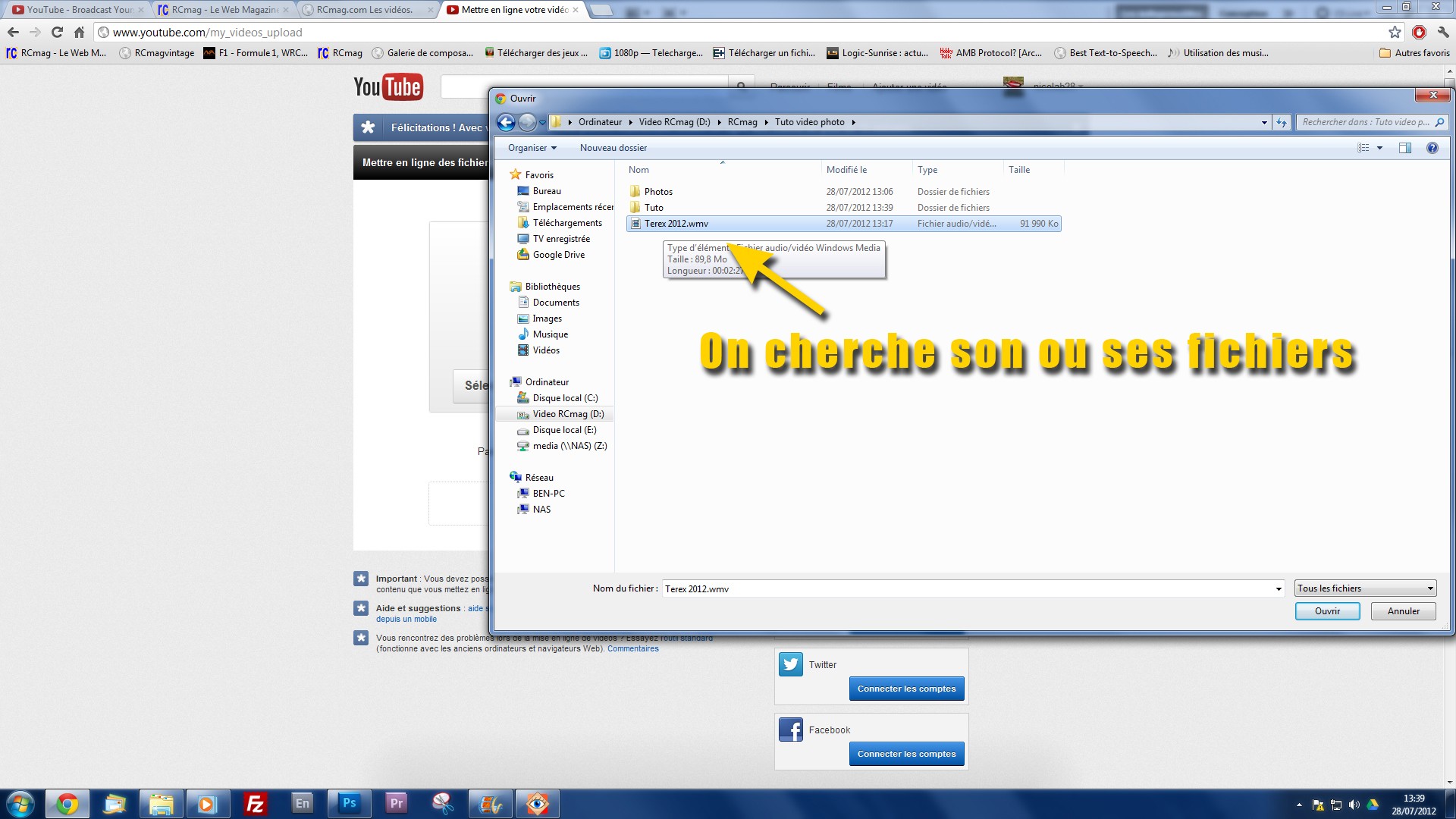This screenshot has width=1456, height=819.
Task: Select Favoris in navigation pane
Action: click(x=539, y=175)
